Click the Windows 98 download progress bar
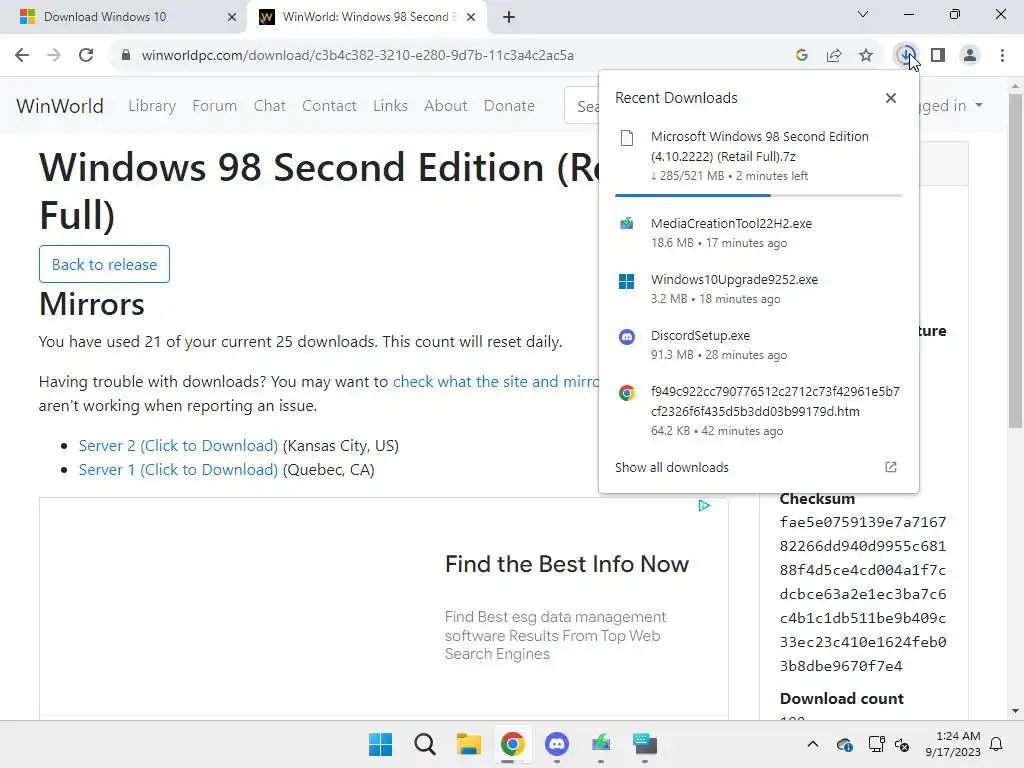The width and height of the screenshot is (1024, 768). coord(759,195)
